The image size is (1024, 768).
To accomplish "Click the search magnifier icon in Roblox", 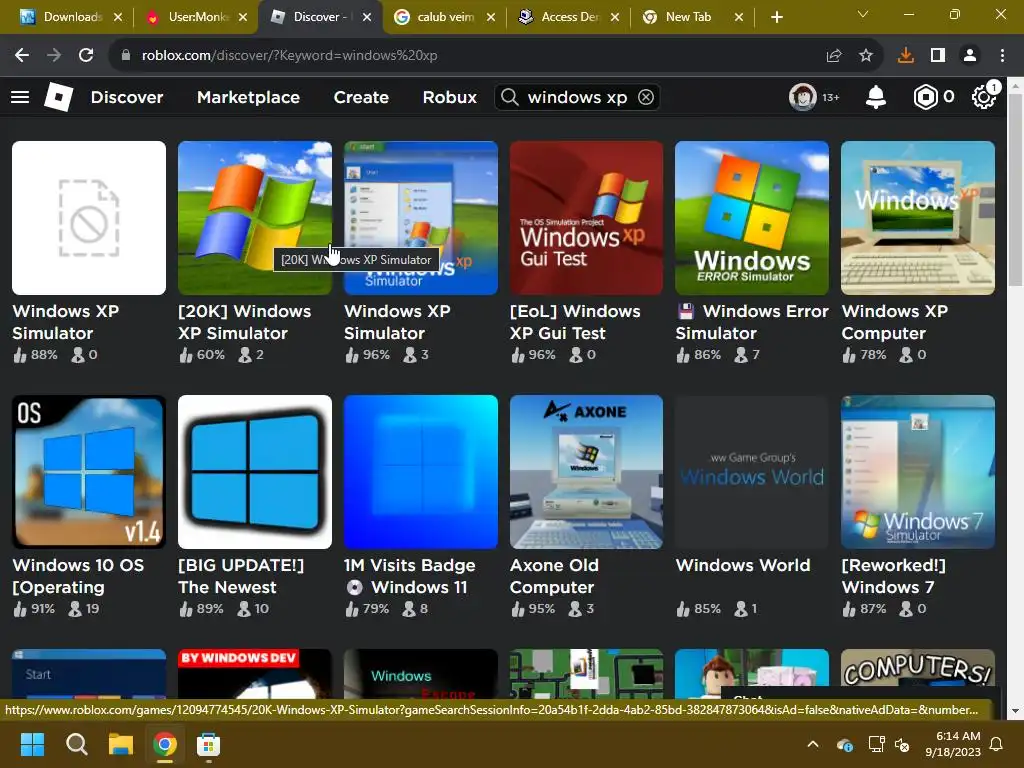I will 510,97.
